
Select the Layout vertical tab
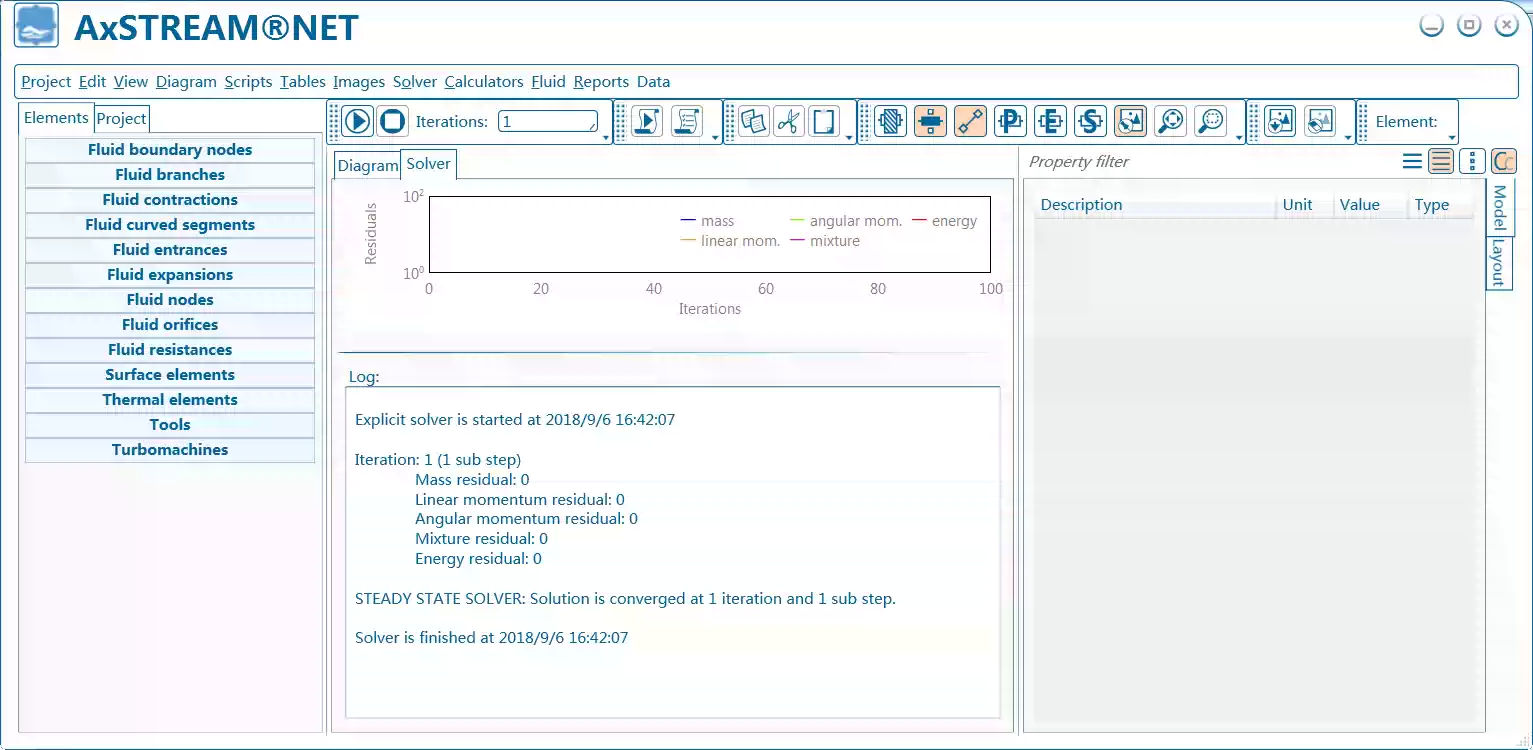pos(1498,263)
